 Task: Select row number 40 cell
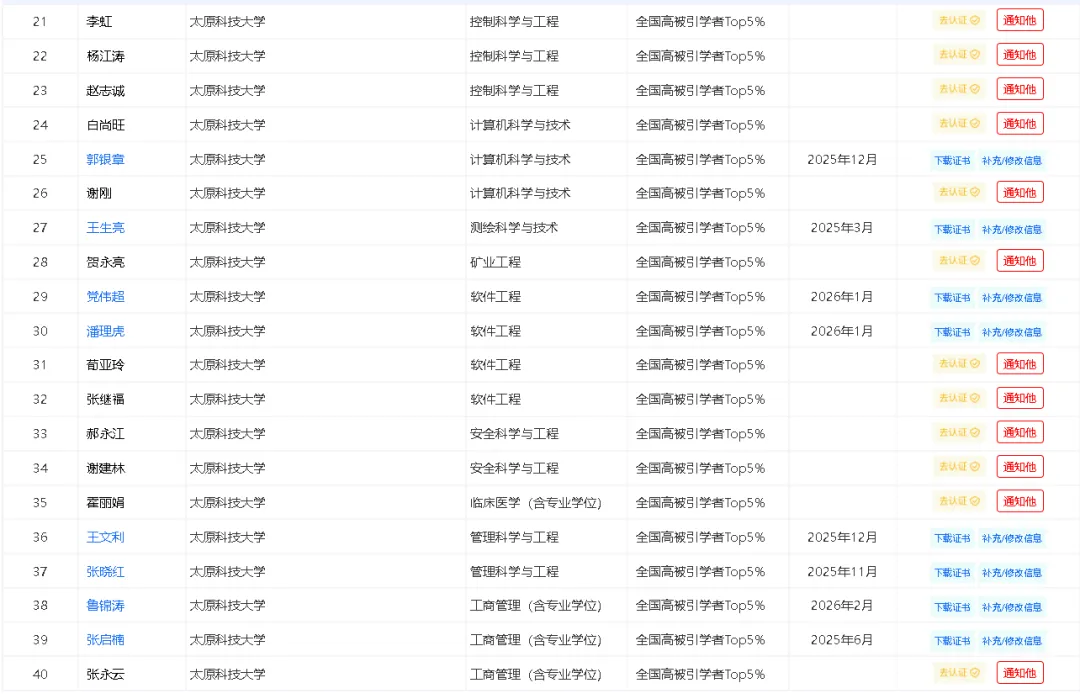pyautogui.click(x=40, y=674)
